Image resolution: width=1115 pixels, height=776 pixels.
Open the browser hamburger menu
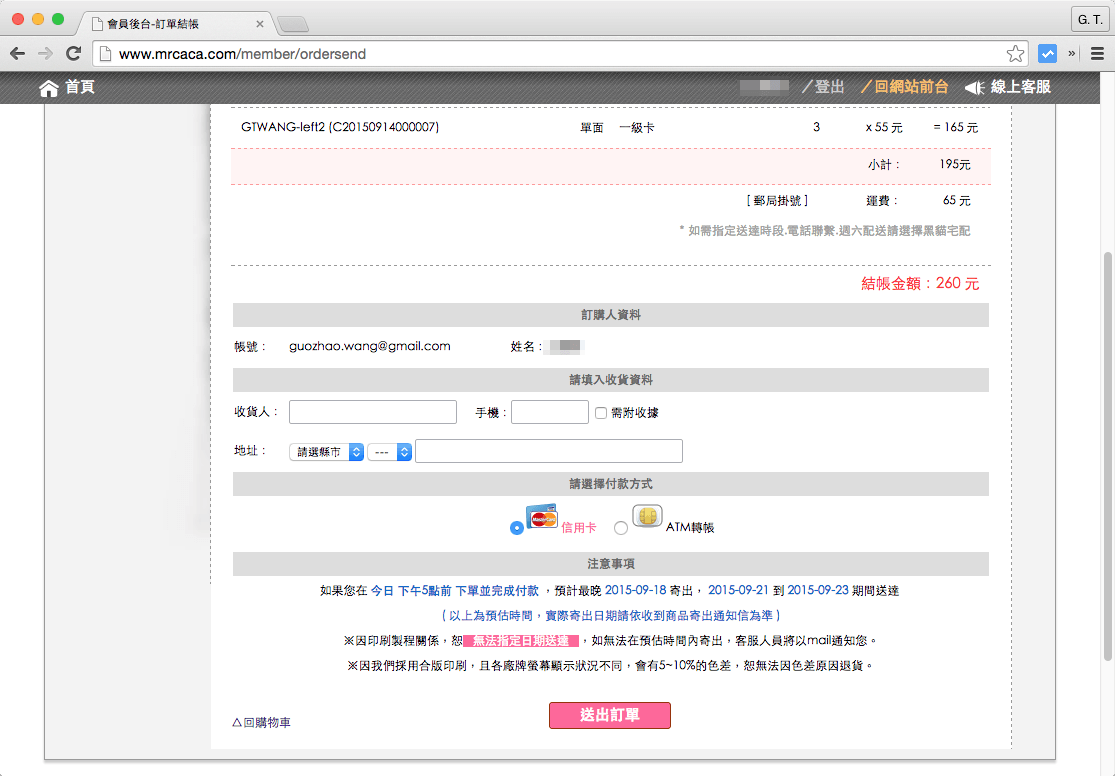(x=1097, y=54)
